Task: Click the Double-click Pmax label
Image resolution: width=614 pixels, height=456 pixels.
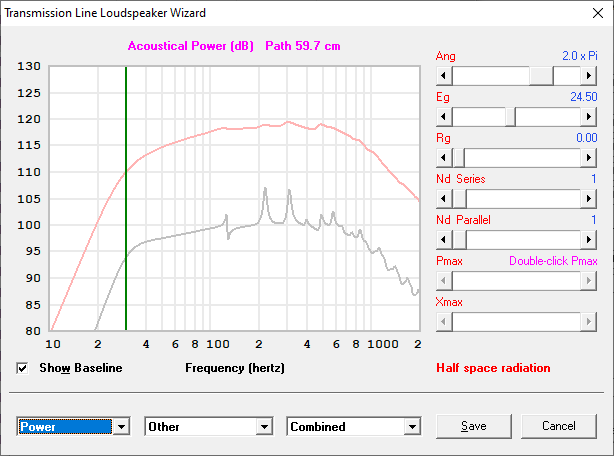Action: point(553,261)
